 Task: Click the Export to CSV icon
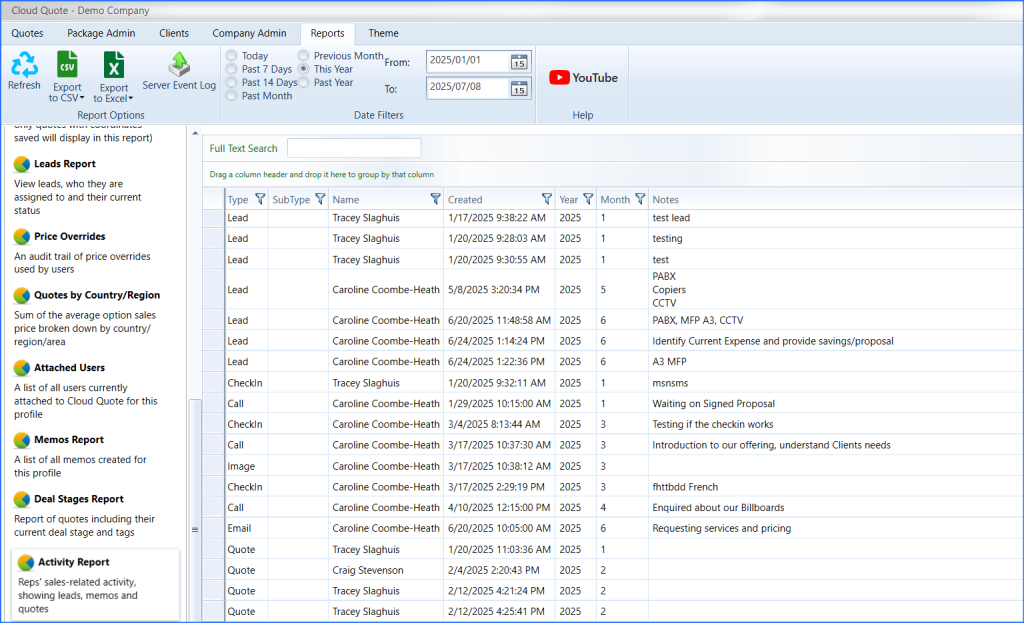[x=67, y=65]
